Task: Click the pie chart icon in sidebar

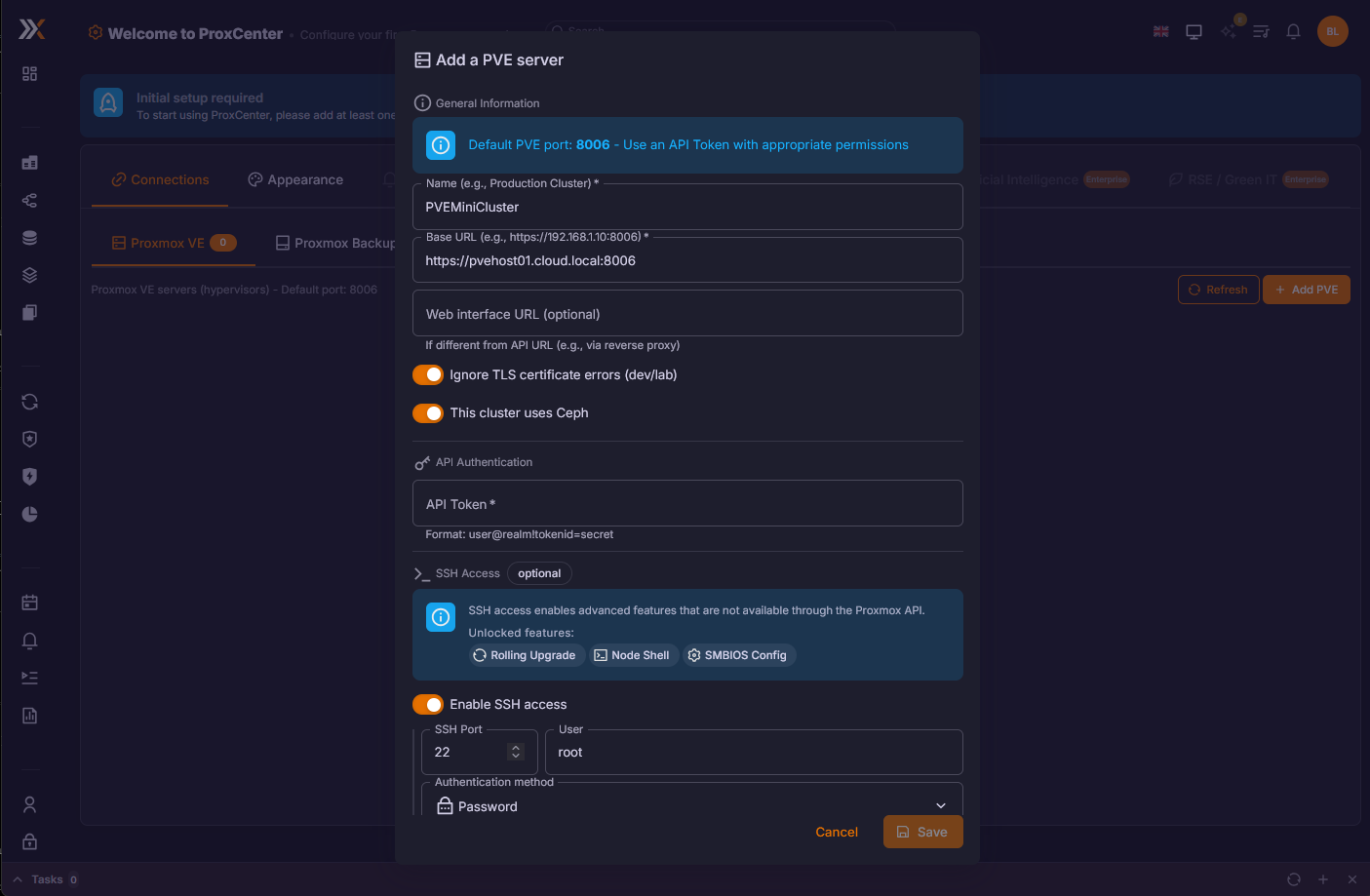Action: coord(30,514)
